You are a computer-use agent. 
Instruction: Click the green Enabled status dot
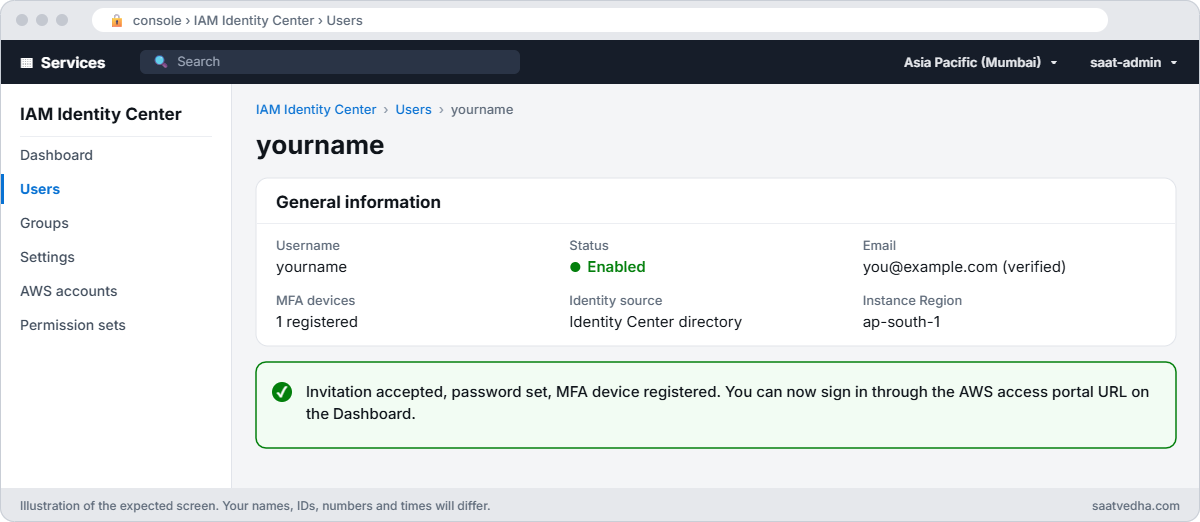[x=575, y=267]
